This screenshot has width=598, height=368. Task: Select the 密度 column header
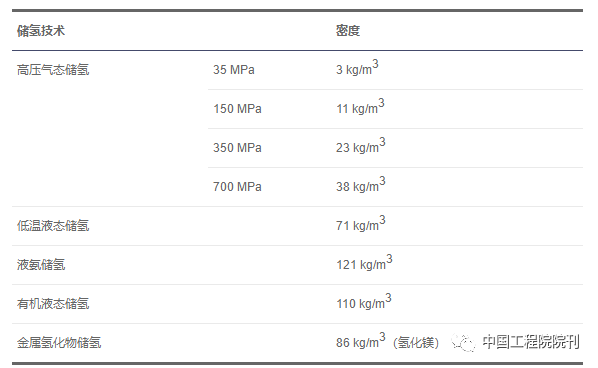(x=348, y=31)
